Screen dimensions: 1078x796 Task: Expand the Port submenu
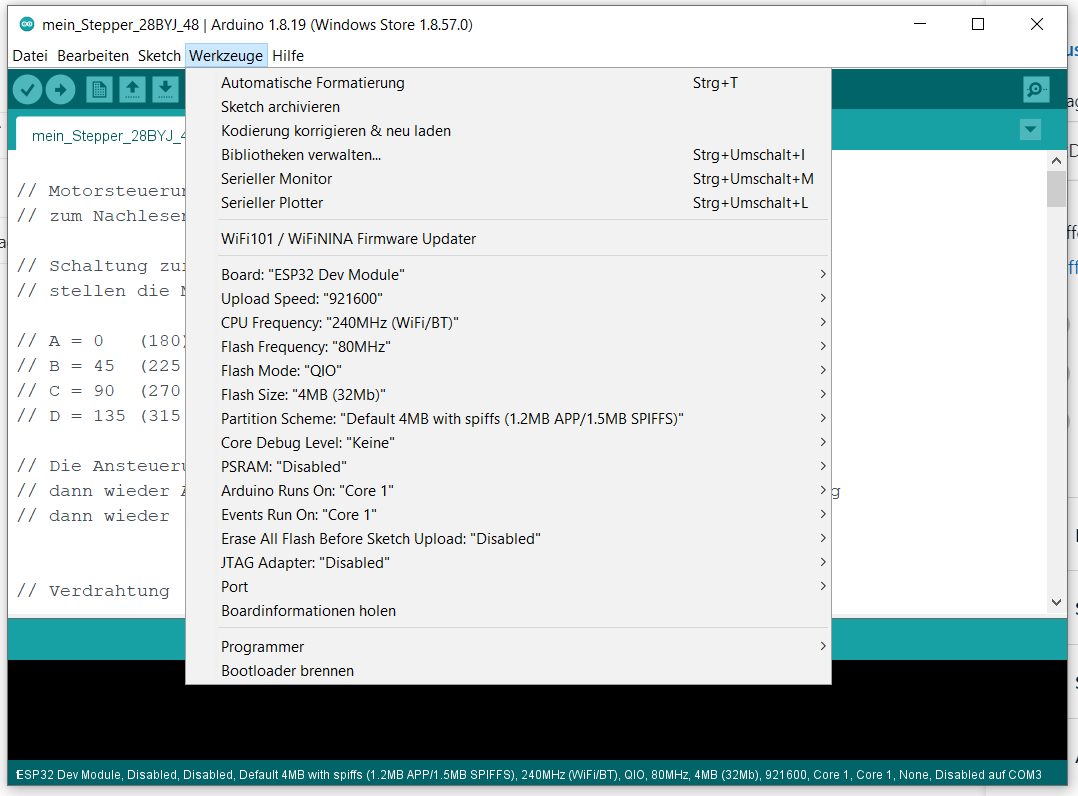508,588
